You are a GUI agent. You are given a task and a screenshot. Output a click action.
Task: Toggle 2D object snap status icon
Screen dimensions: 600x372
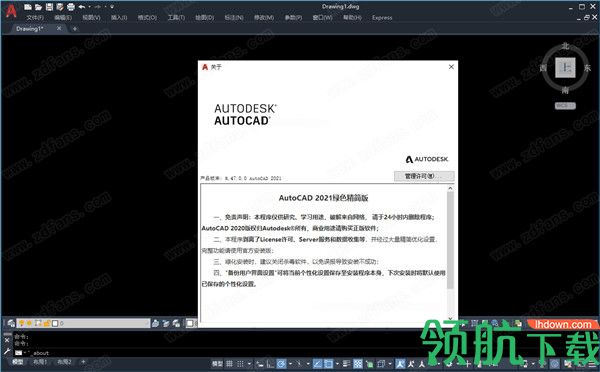point(328,364)
